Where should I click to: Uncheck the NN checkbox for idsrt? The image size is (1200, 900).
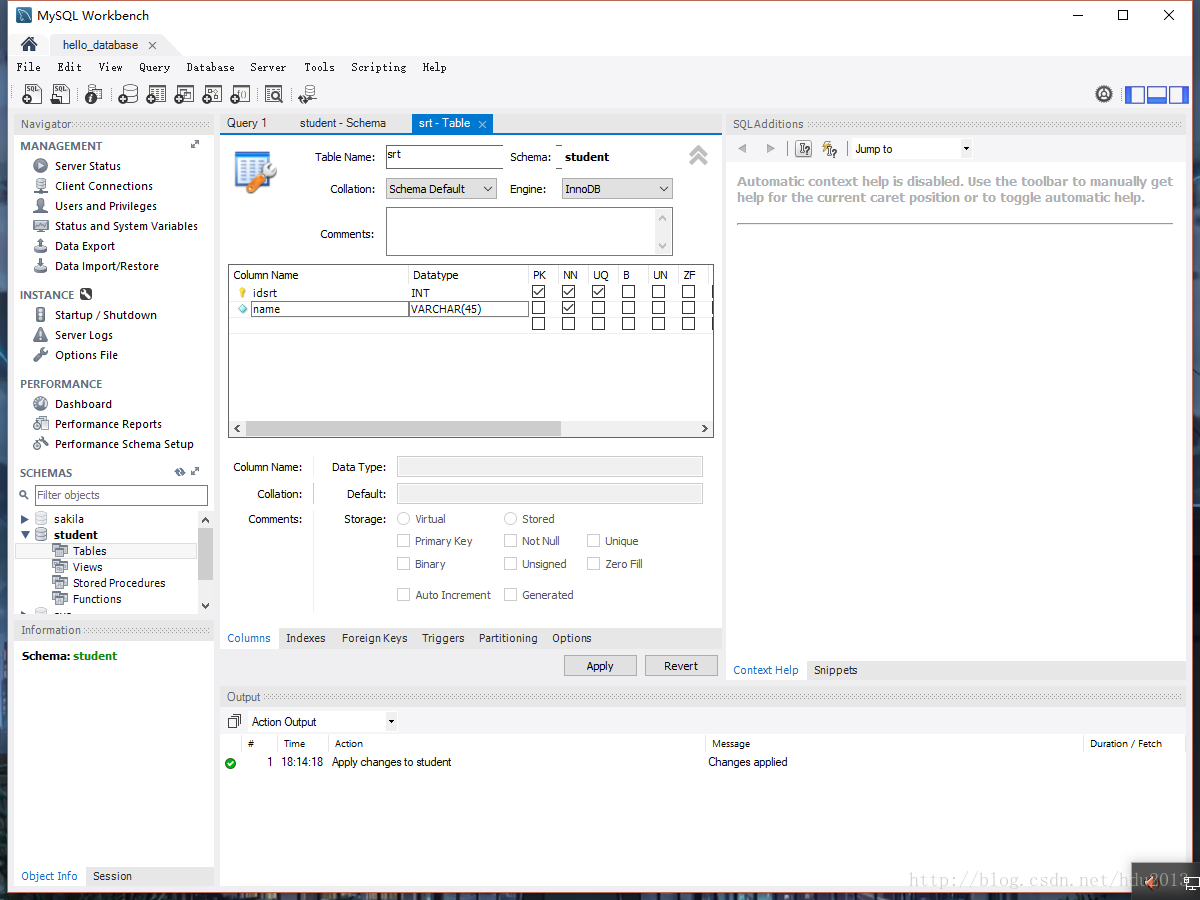(569, 292)
